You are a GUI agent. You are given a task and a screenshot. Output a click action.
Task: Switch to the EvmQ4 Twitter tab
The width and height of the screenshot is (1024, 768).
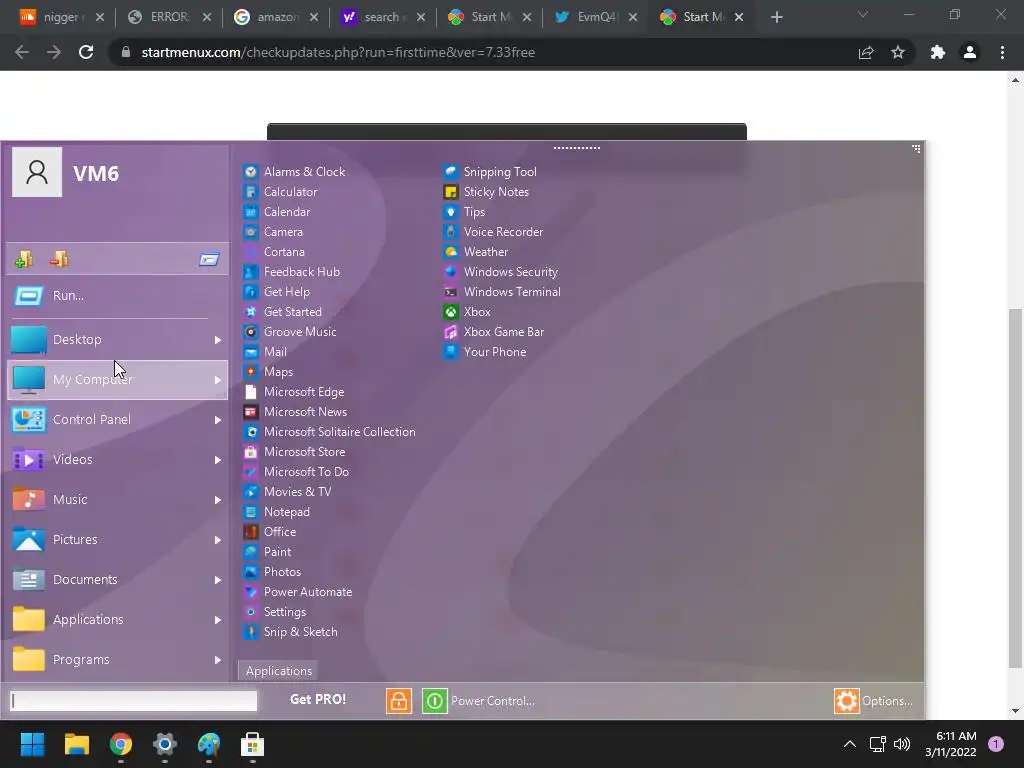point(596,17)
